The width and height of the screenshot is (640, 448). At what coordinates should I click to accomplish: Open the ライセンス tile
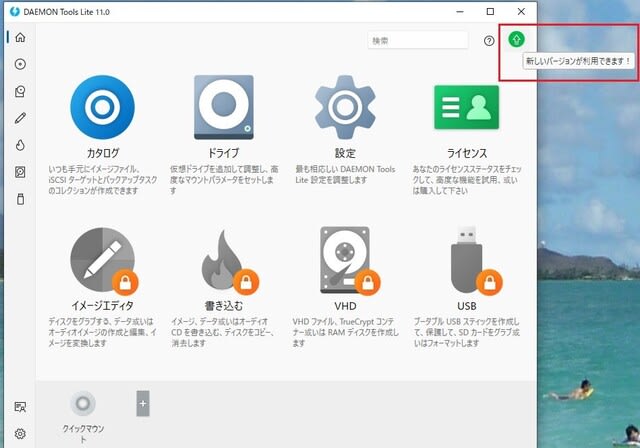pos(467,107)
